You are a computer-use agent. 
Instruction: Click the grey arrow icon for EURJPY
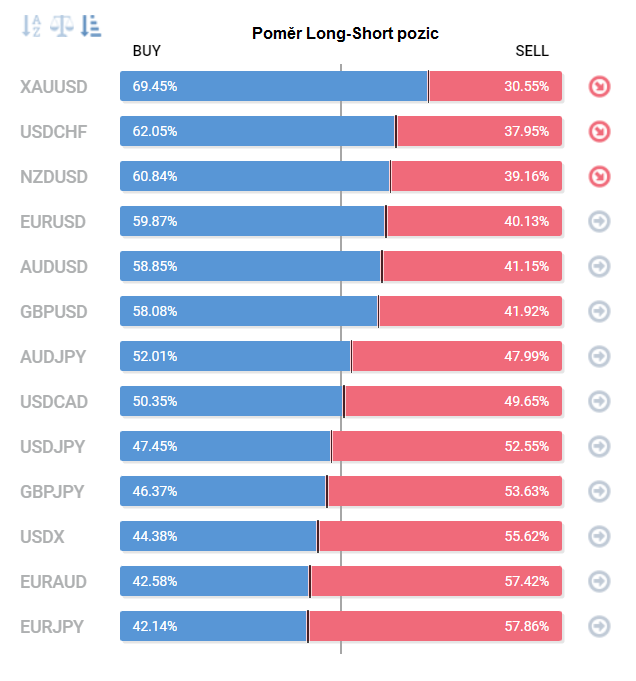pyautogui.click(x=599, y=626)
